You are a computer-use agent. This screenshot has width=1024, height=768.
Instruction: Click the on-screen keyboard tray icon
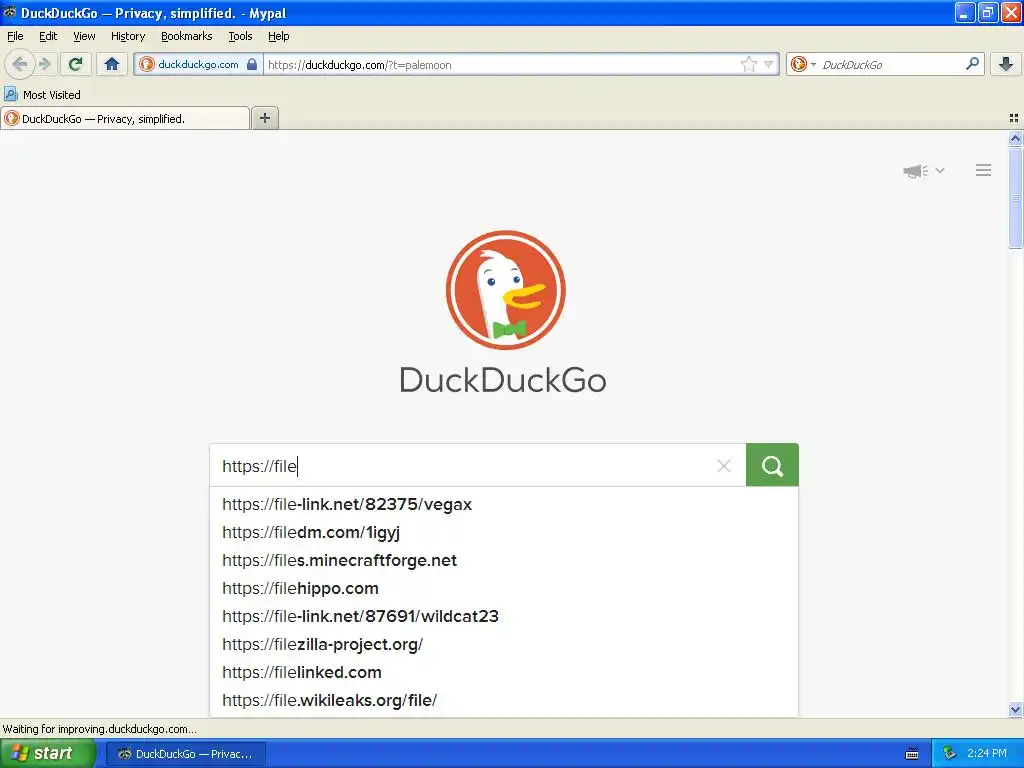tap(912, 754)
